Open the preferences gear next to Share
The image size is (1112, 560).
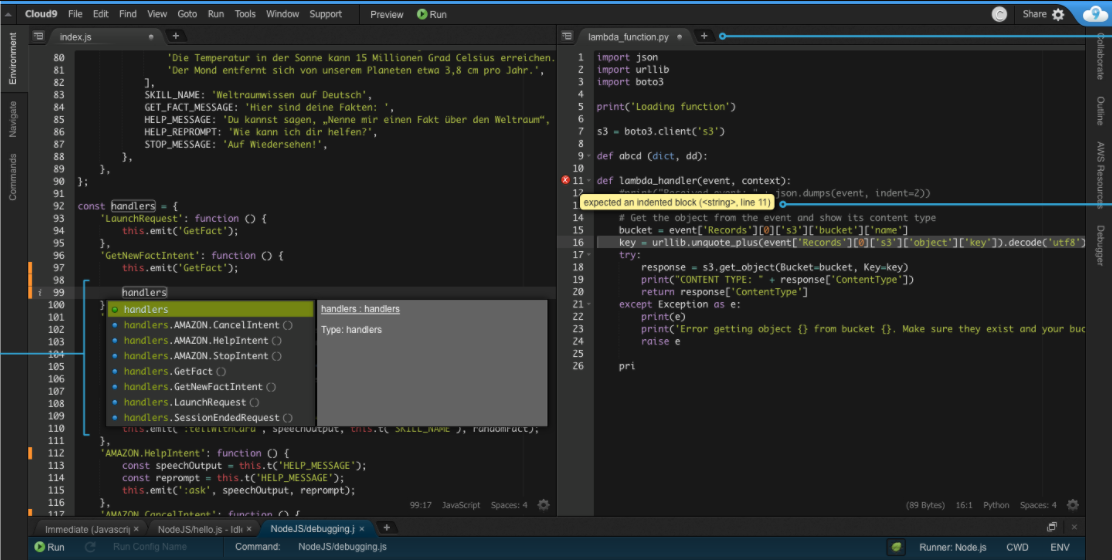tap(1057, 14)
